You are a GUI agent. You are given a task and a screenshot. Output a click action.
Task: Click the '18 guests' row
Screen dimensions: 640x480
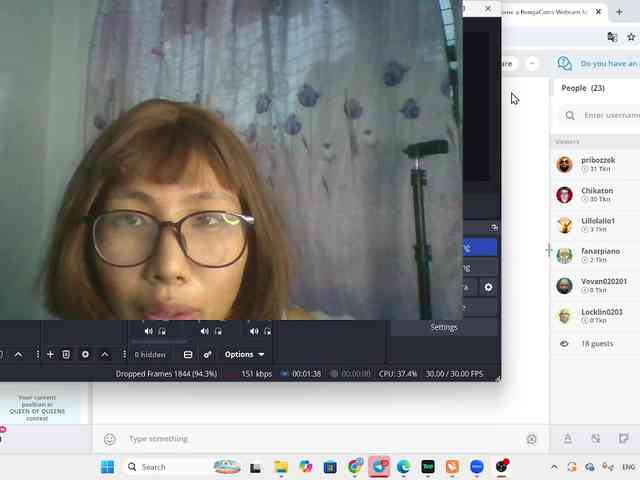click(596, 344)
